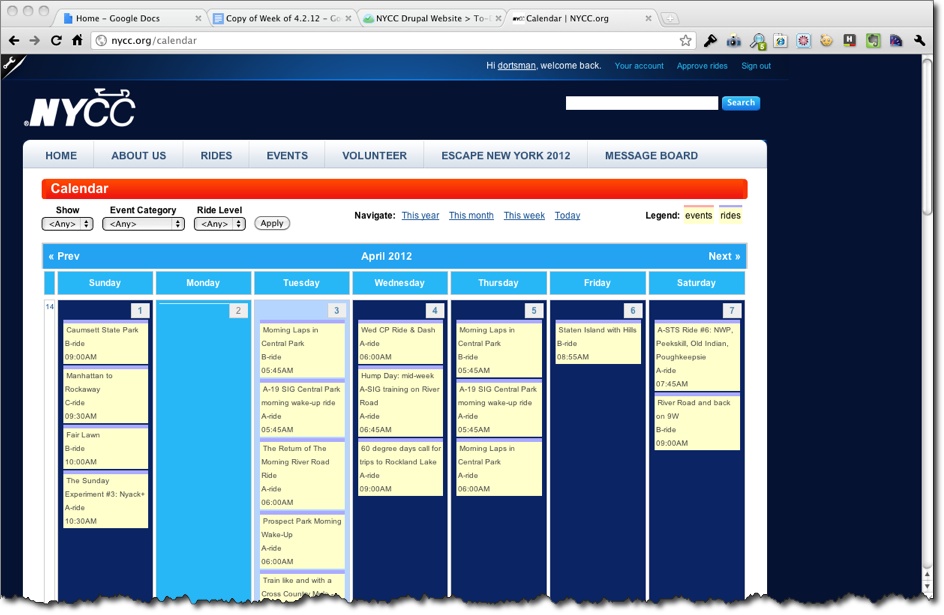Open the Ride Level dropdown

tap(220, 224)
